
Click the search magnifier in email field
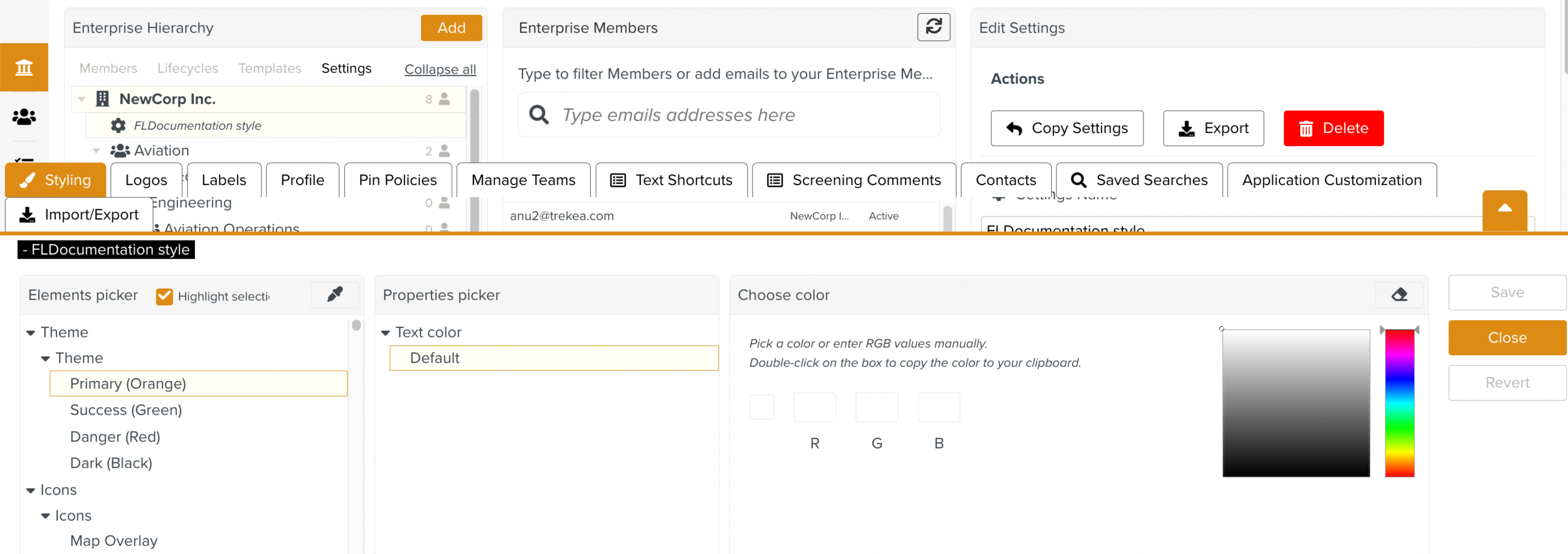tap(539, 115)
